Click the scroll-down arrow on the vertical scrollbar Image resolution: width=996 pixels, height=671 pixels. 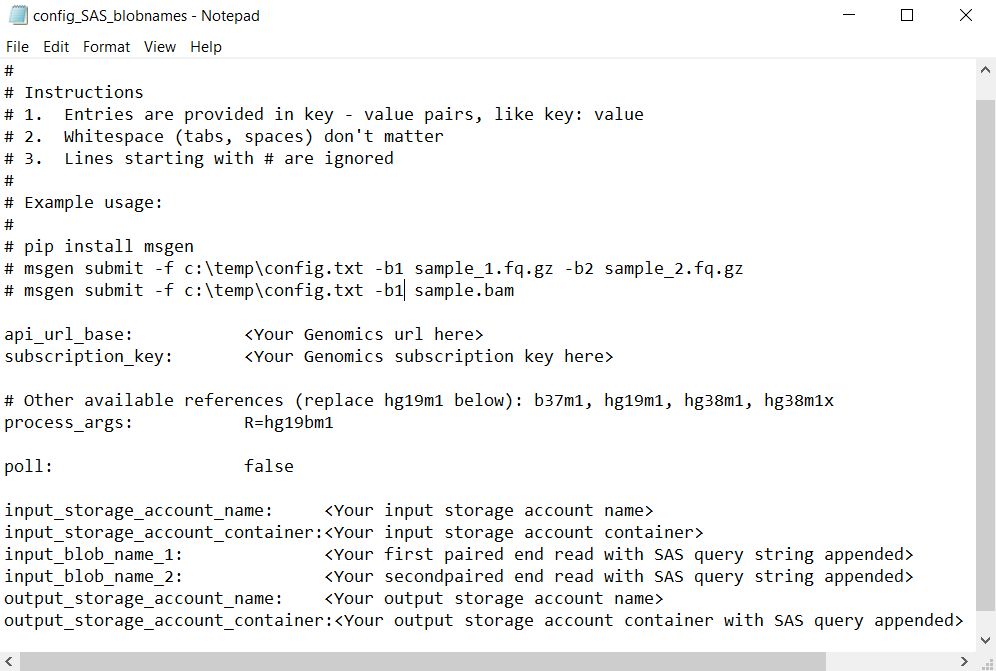[x=986, y=640]
